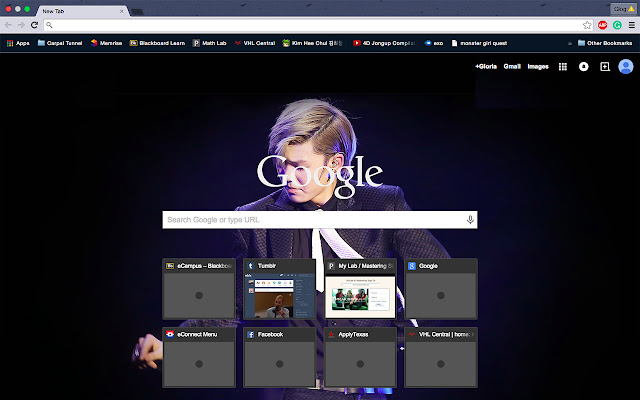
Task: Open the Adblock Plus extension icon
Action: [602, 25]
